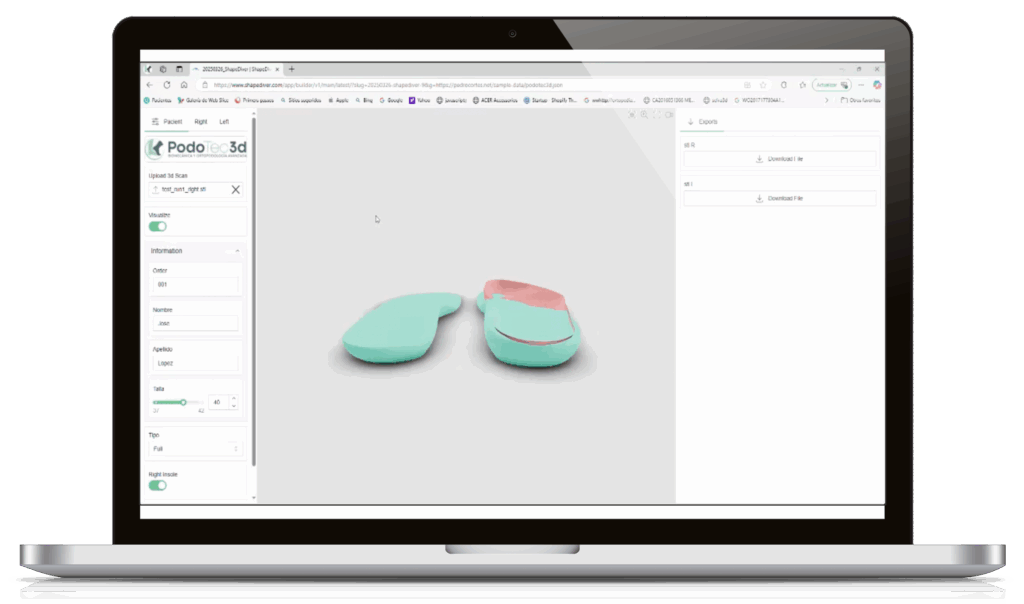
Task: Click the zoom magnifier icon in the 3D viewport
Action: coord(644,115)
